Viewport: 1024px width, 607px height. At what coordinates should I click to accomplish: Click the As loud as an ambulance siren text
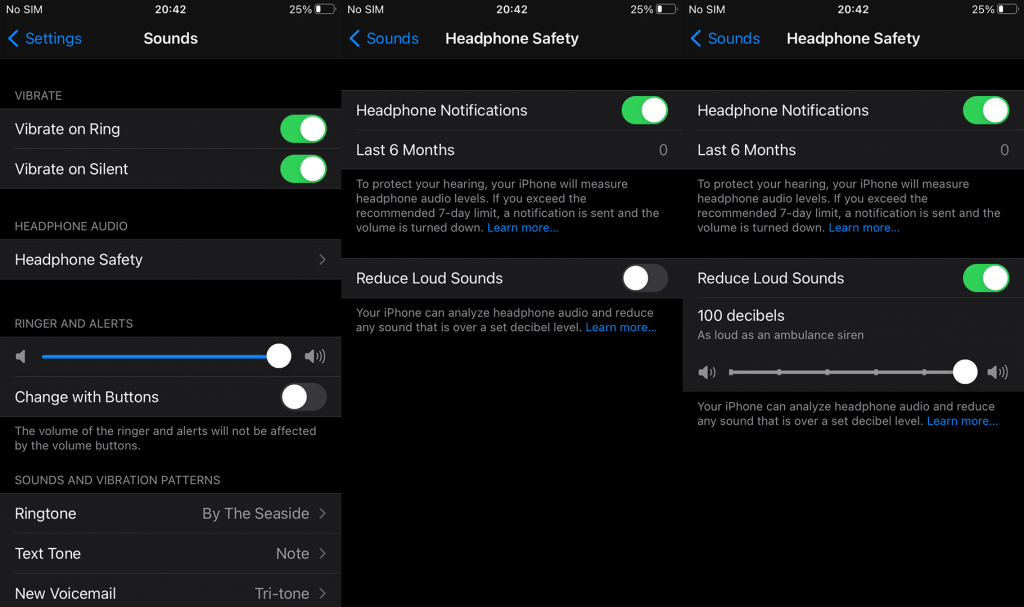point(780,335)
